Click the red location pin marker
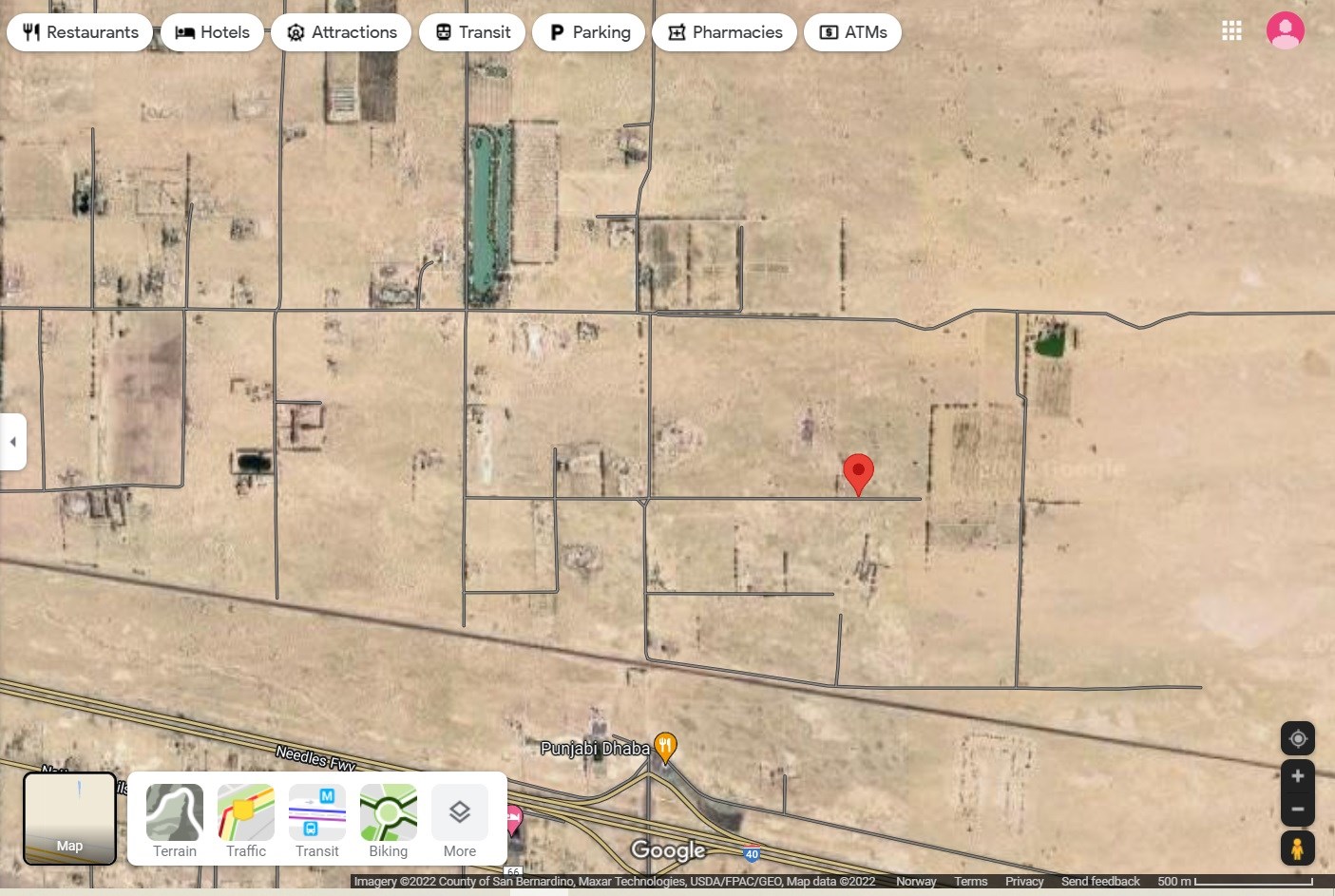This screenshot has width=1335, height=896. [858, 472]
